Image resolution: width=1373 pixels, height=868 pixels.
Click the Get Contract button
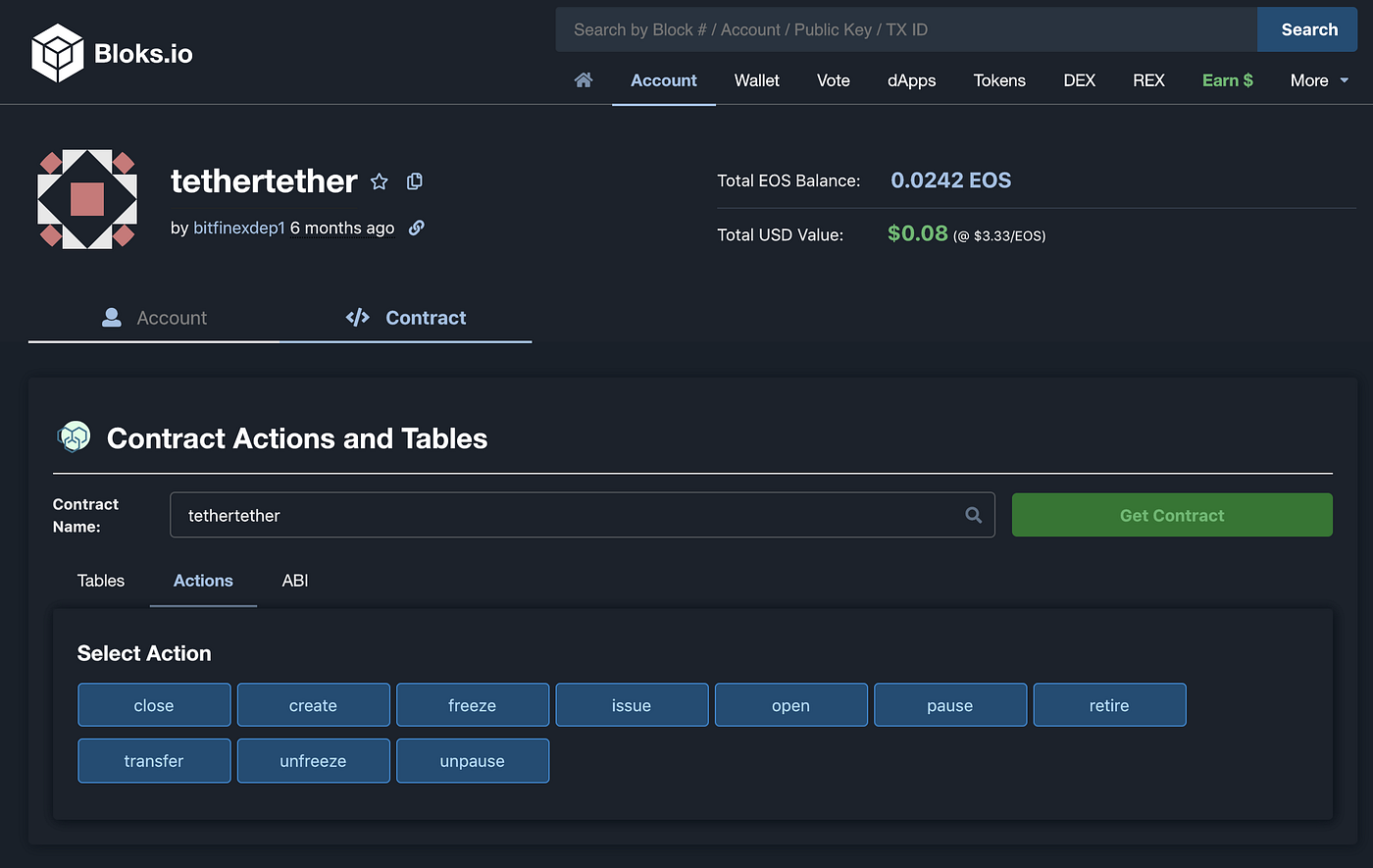[1172, 515]
